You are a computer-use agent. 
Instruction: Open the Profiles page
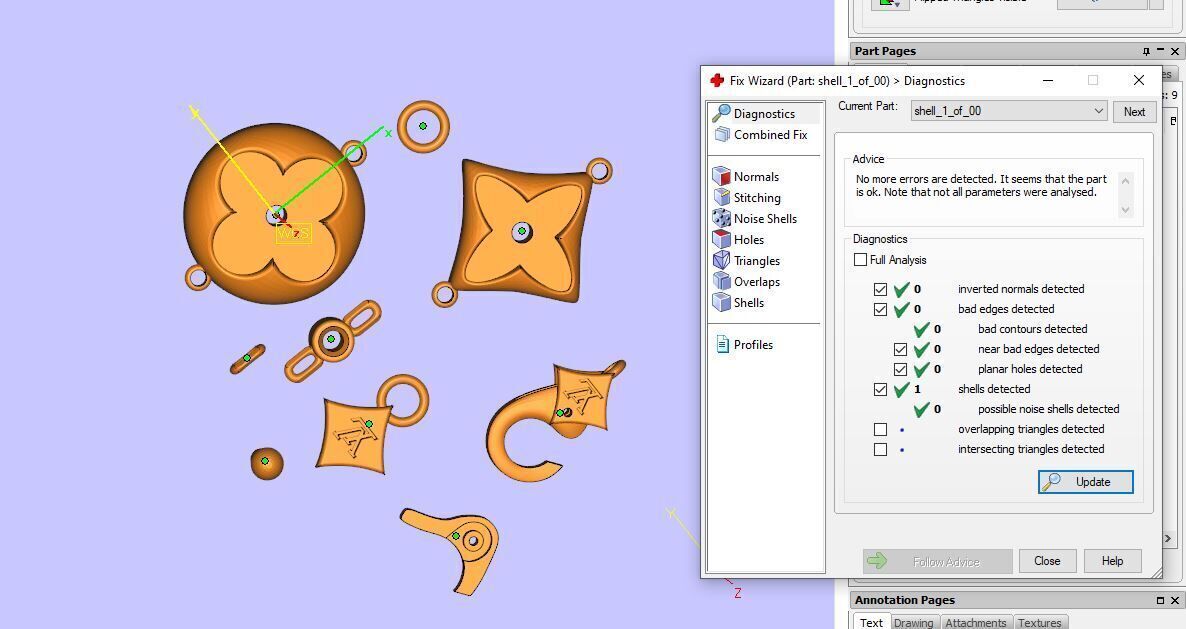[x=744, y=345]
